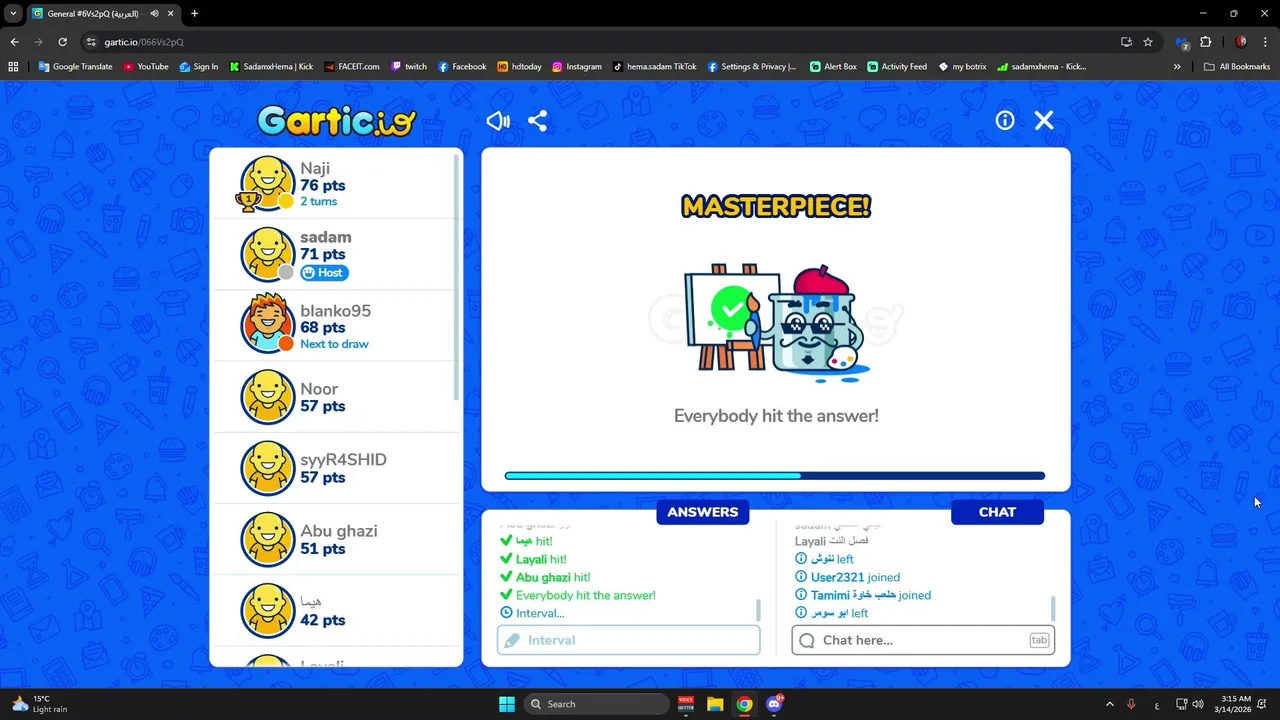
Task: Click the '2 turns' text under Naji
Action: pos(318,201)
